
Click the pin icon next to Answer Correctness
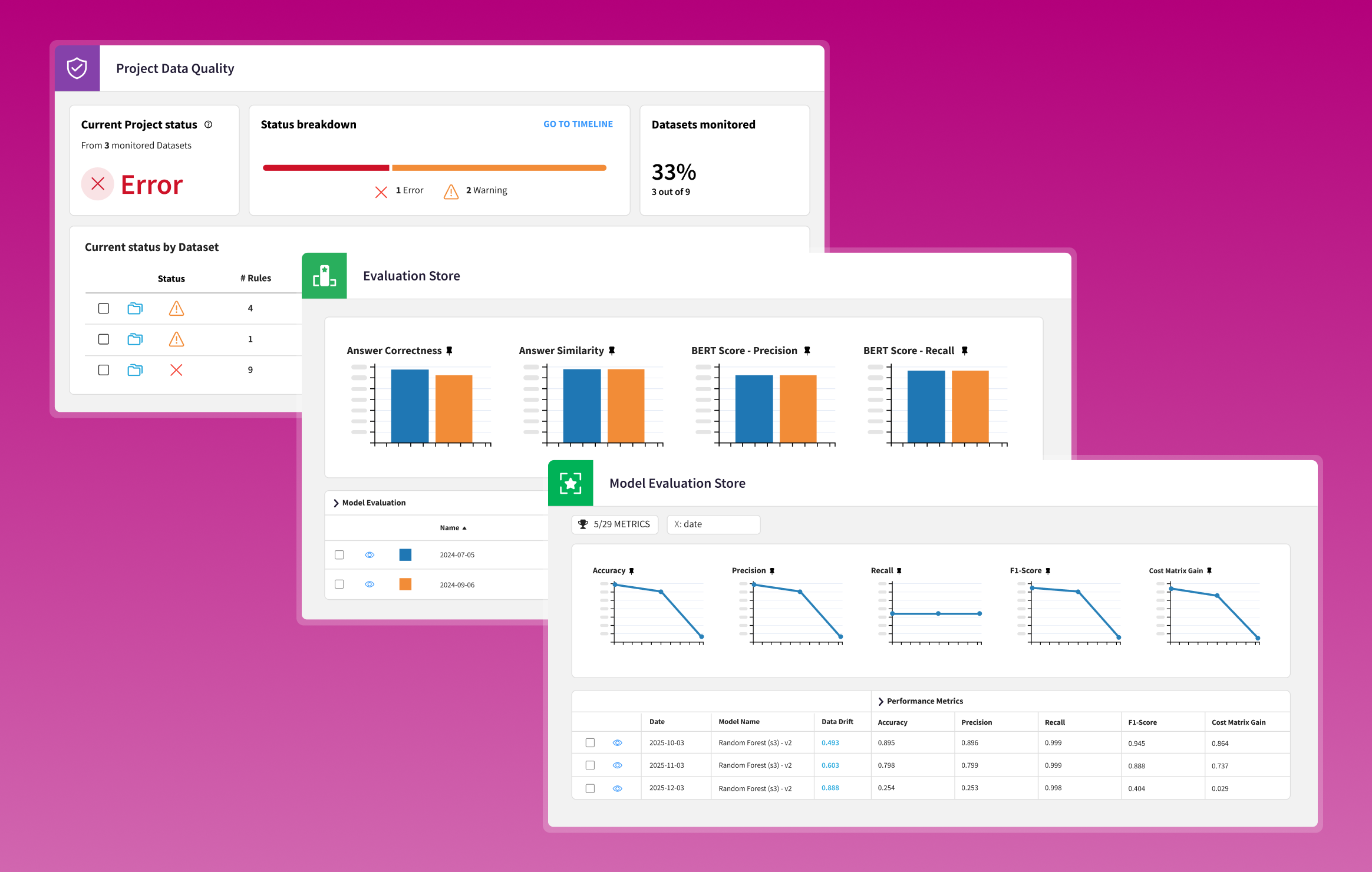449,351
